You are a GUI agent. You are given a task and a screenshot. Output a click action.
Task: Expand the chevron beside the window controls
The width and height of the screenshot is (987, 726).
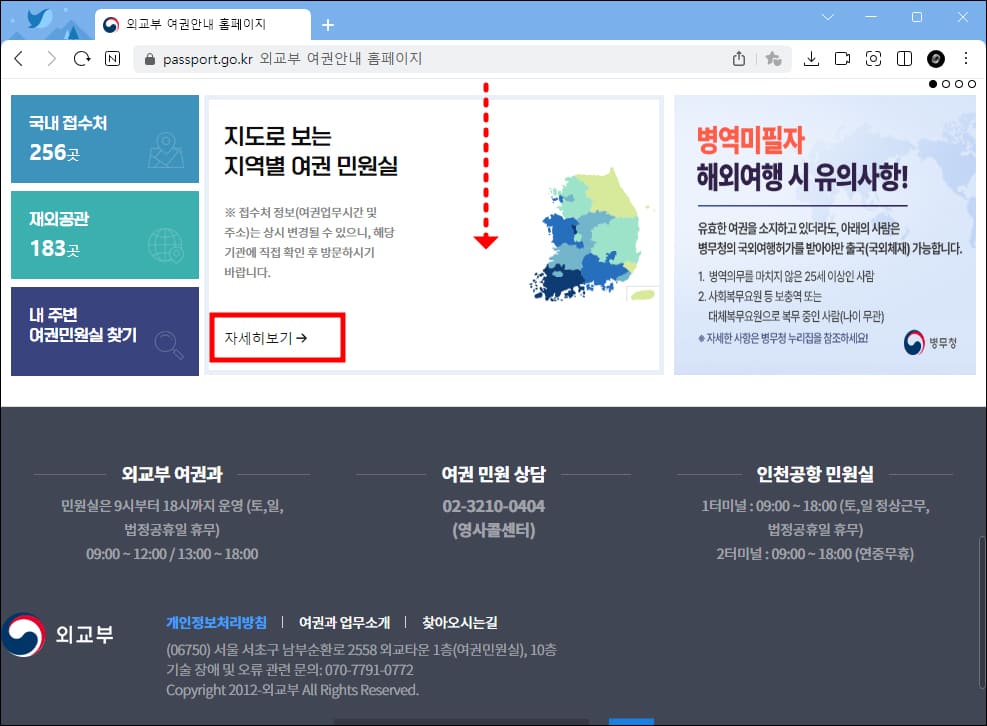(x=827, y=18)
